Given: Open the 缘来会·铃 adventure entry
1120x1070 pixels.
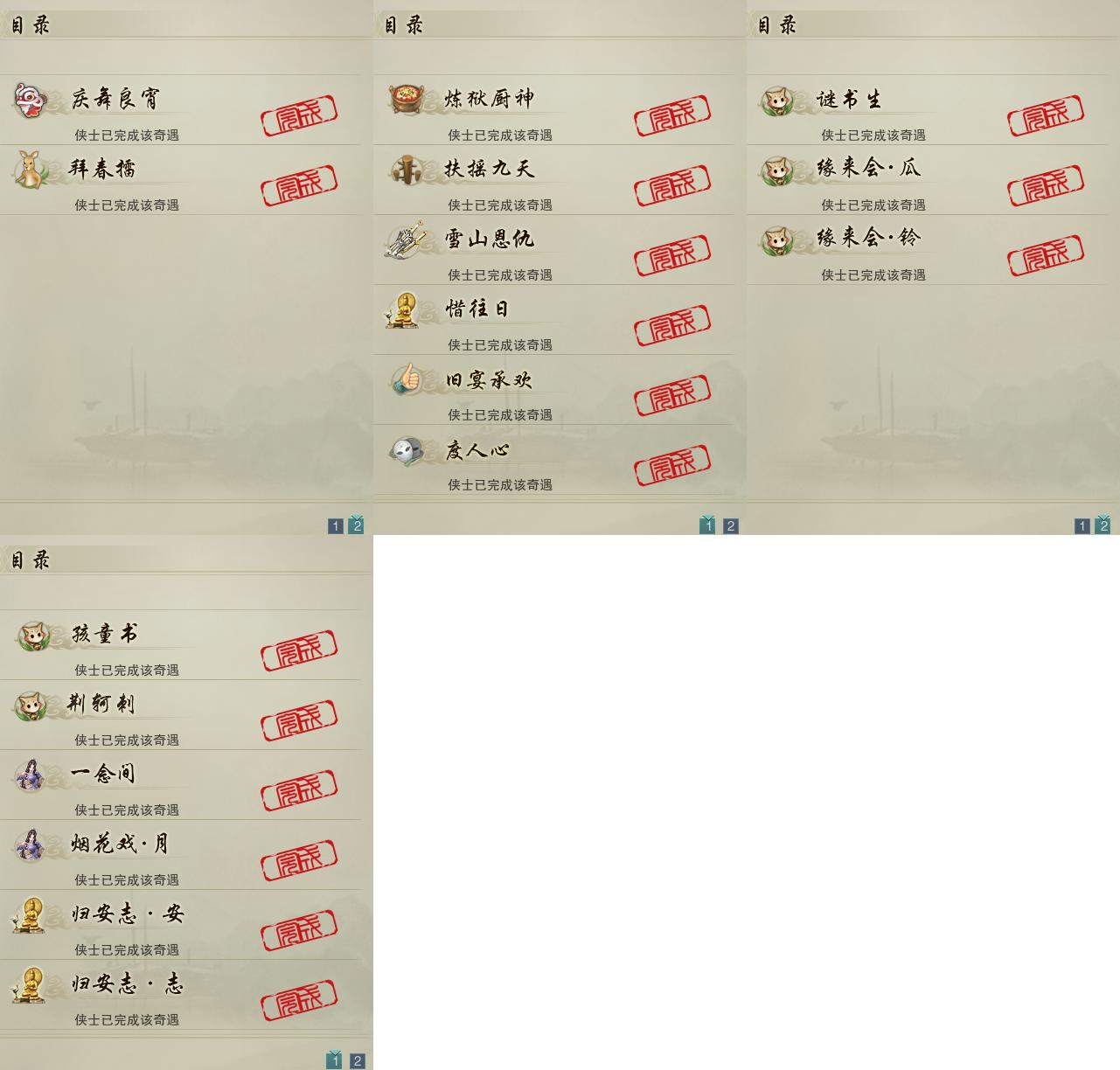Looking at the screenshot, I should [927, 250].
